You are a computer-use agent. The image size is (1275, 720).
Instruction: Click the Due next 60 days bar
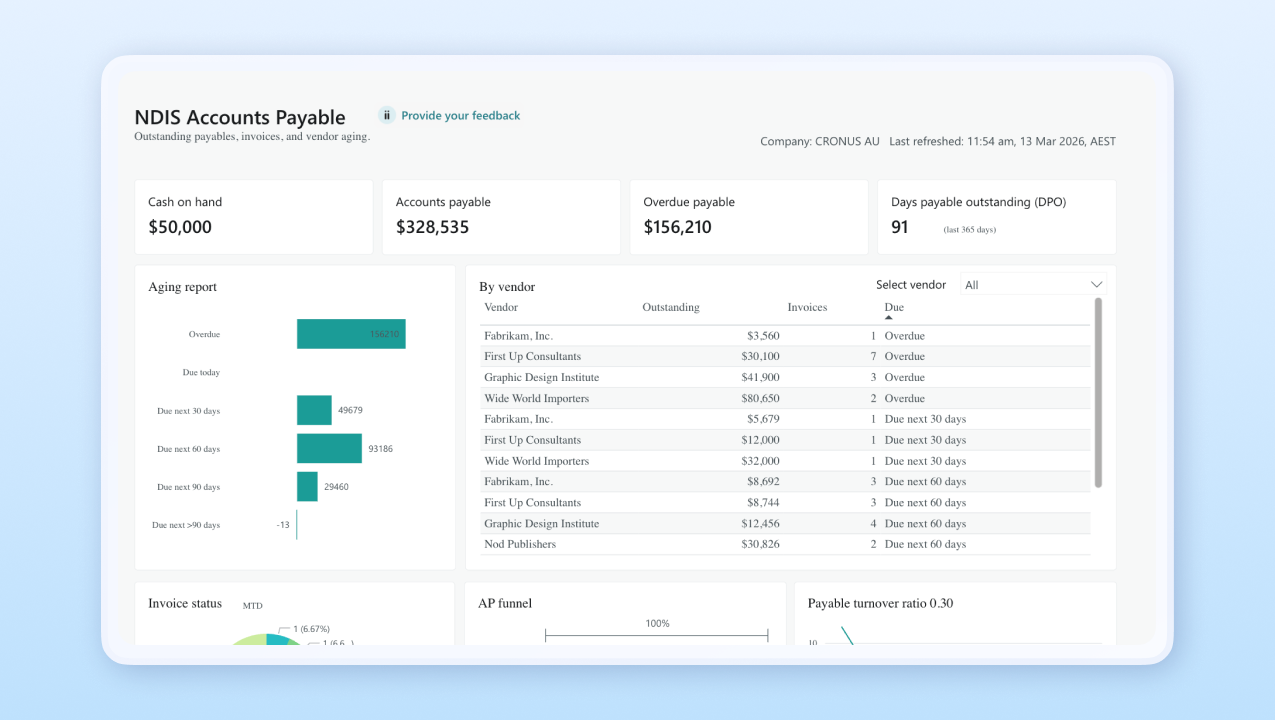click(328, 448)
